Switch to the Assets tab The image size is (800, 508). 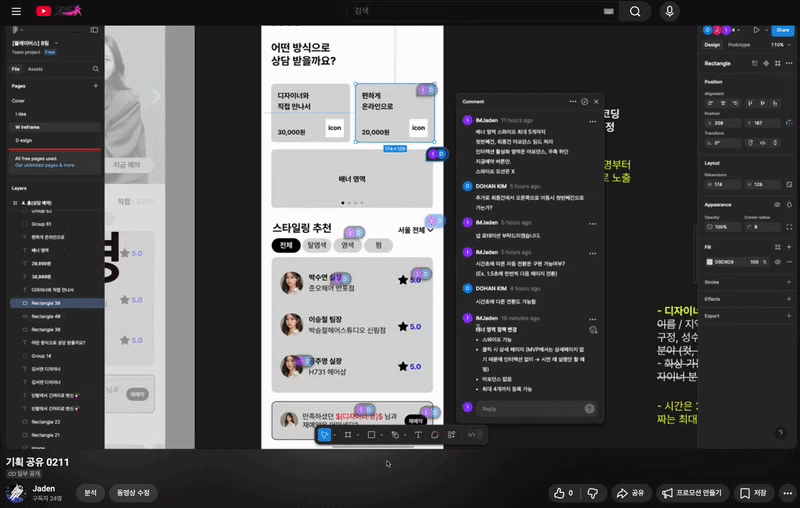(35, 69)
